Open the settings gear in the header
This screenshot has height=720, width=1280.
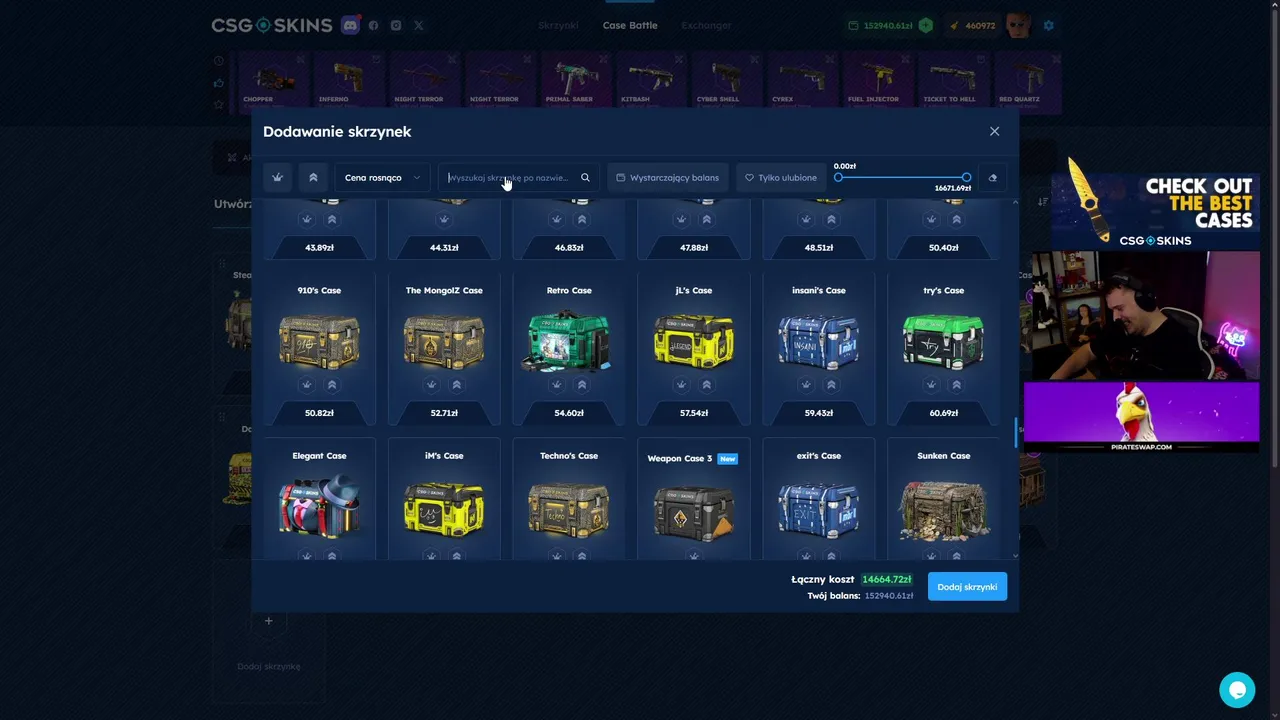point(1048,25)
